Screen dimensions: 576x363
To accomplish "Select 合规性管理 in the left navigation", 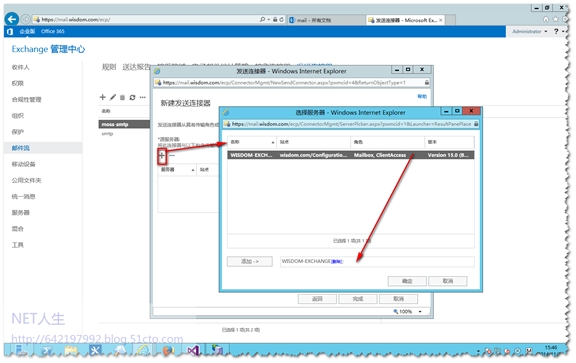I will [x=26, y=100].
